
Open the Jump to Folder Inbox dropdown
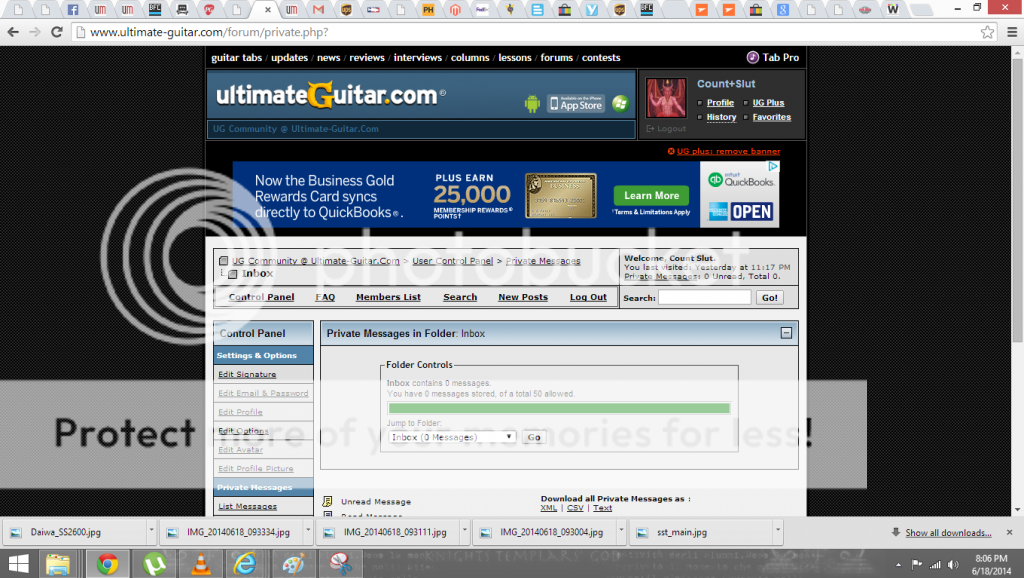pyautogui.click(x=452, y=437)
